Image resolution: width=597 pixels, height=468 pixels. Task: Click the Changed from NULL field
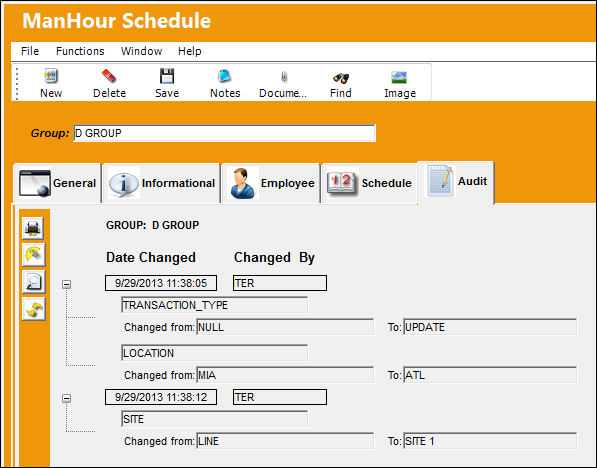[285, 327]
